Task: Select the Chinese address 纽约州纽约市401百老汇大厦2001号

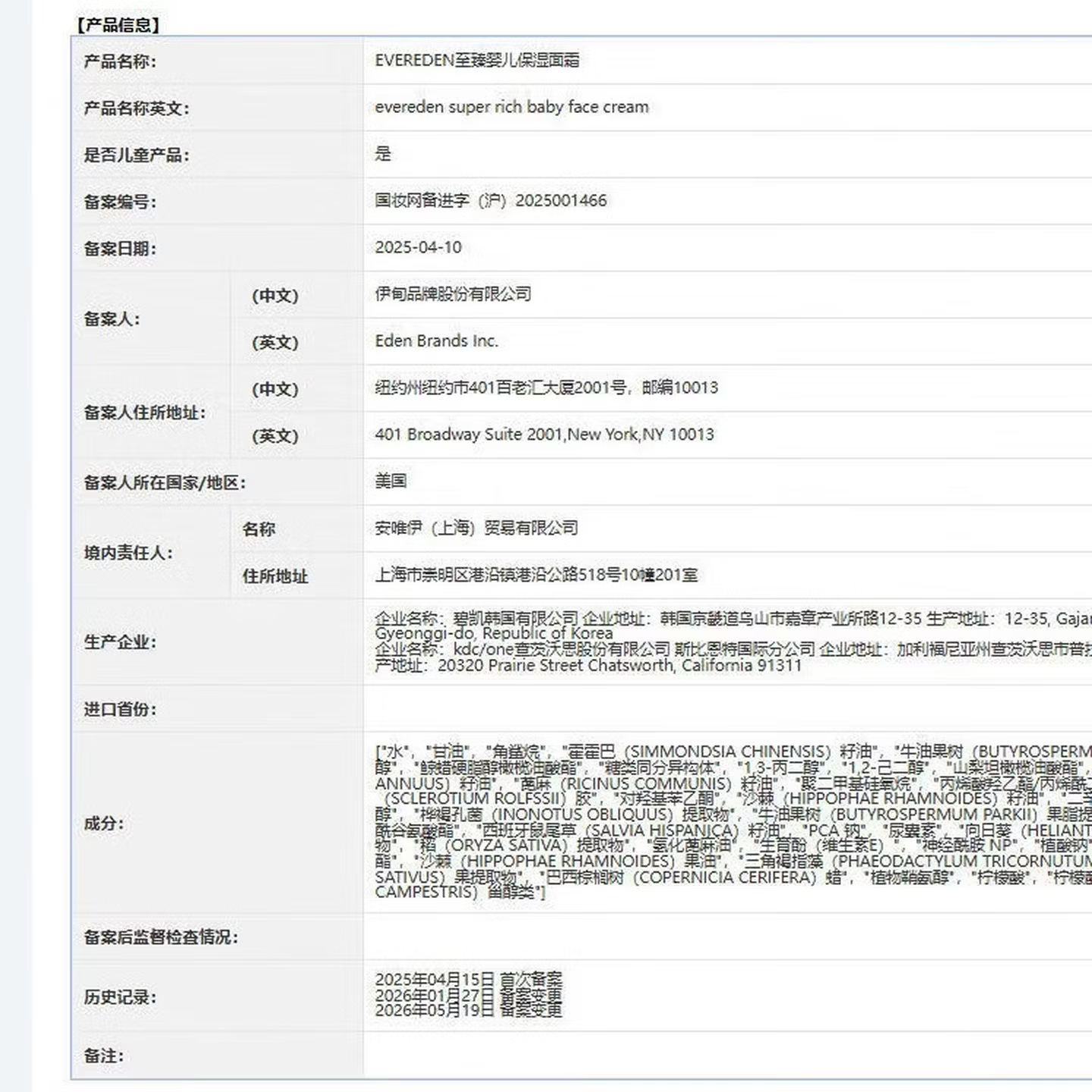Action: click(500, 388)
